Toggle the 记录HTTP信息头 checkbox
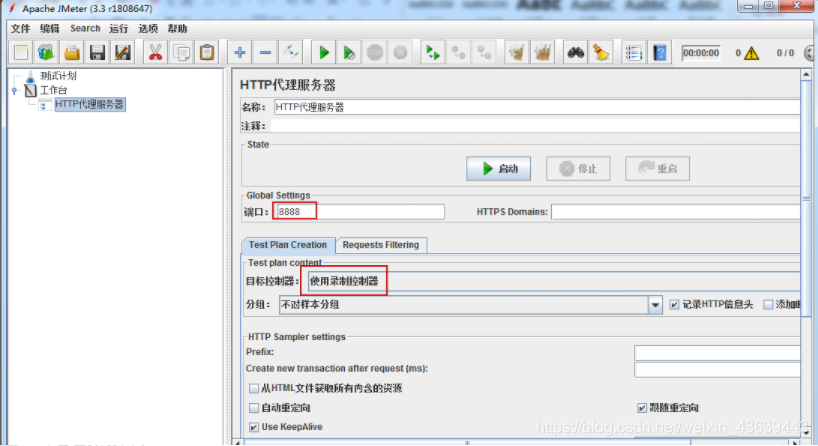This screenshot has width=818, height=446. [674, 305]
